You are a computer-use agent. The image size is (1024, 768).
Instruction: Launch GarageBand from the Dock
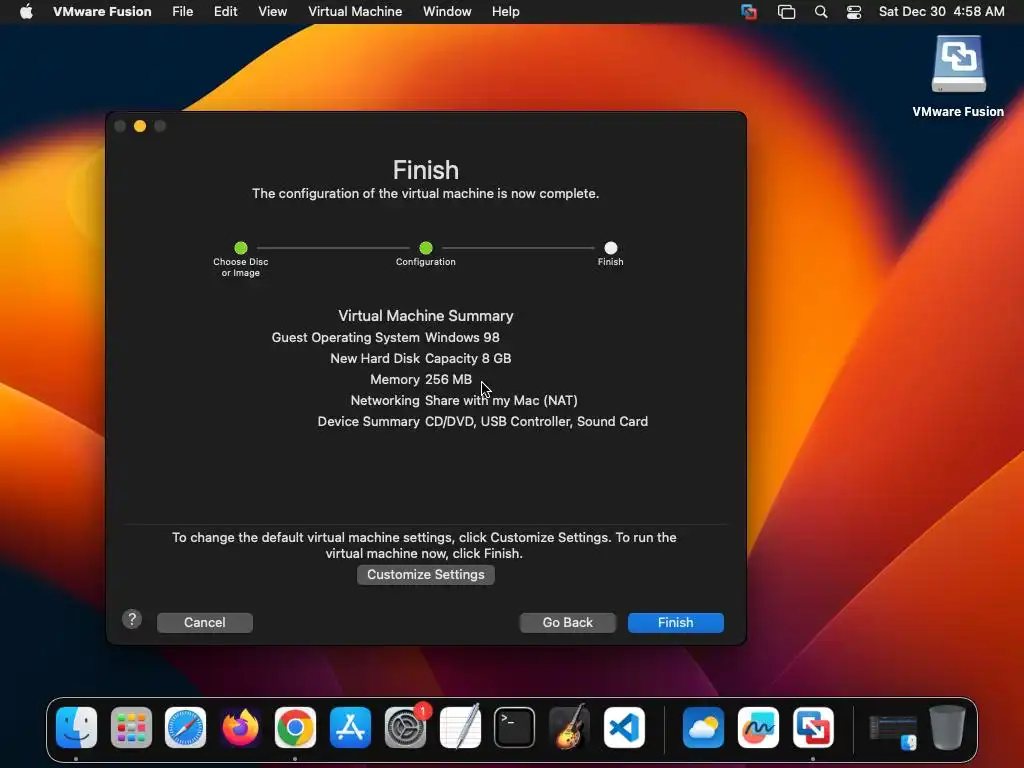(569, 727)
